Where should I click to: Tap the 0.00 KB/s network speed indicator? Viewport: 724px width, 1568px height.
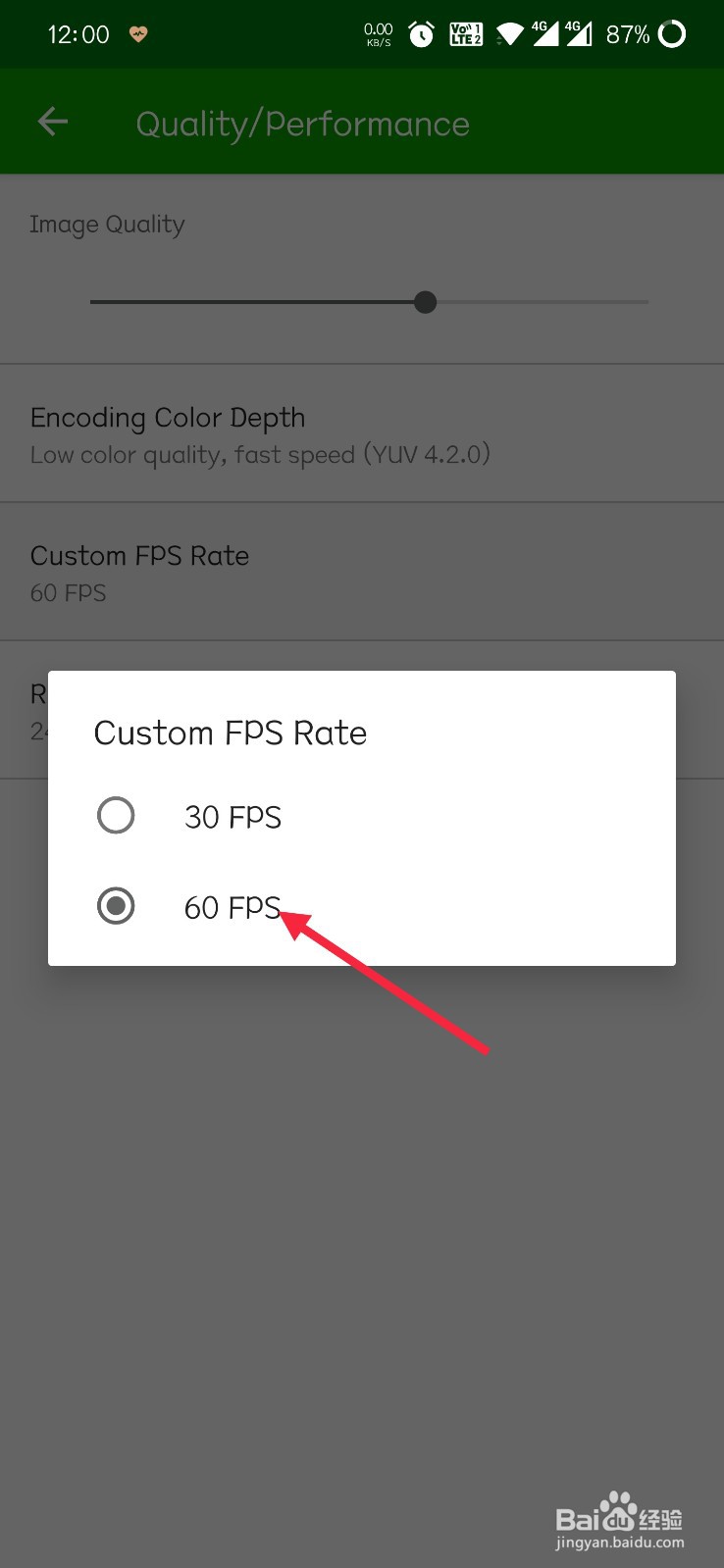[378, 34]
